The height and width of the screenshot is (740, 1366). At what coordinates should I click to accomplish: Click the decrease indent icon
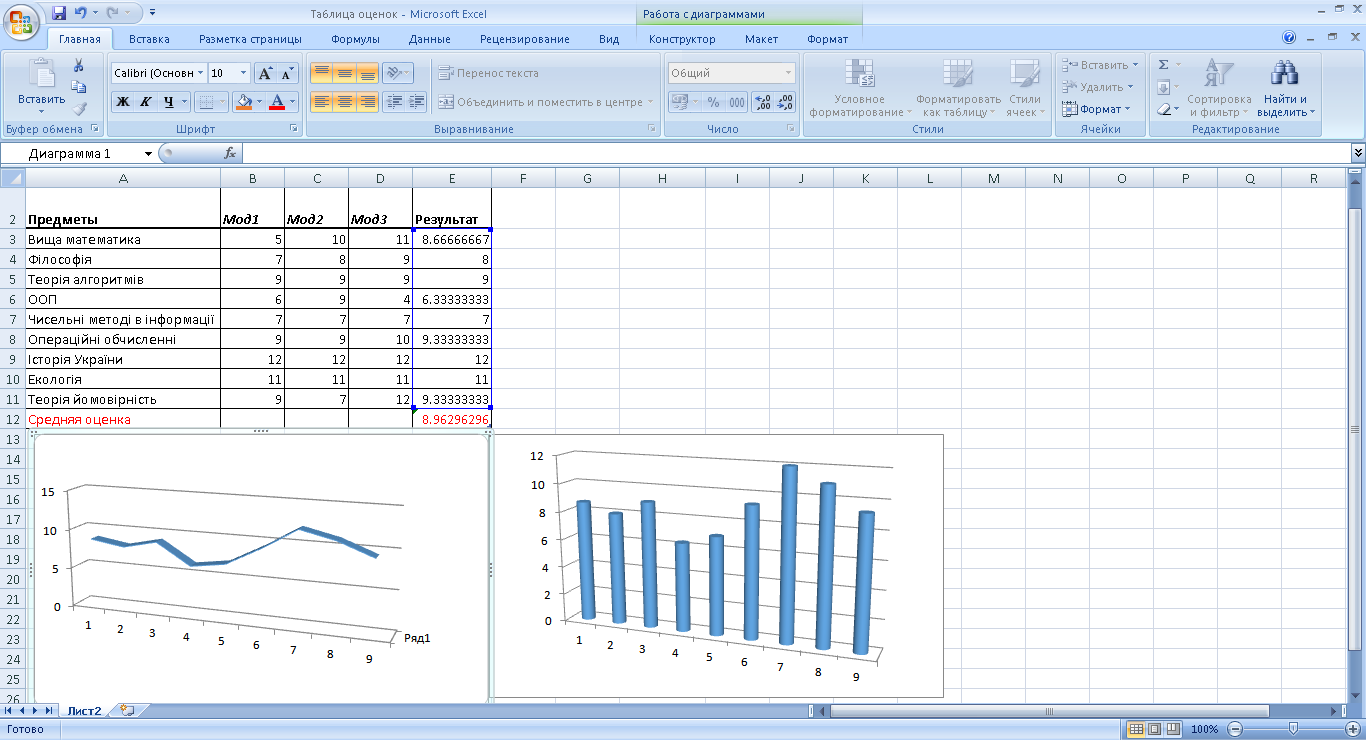pos(393,102)
